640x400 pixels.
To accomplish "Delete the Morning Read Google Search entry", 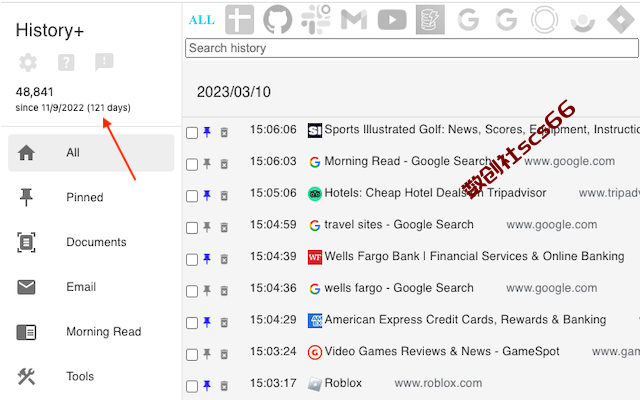I will tap(224, 164).
